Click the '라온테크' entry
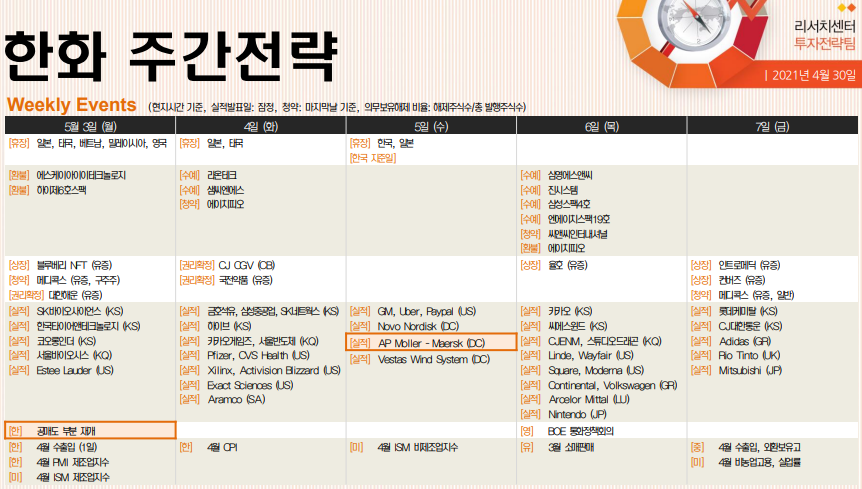The image size is (862, 489). pos(222,175)
